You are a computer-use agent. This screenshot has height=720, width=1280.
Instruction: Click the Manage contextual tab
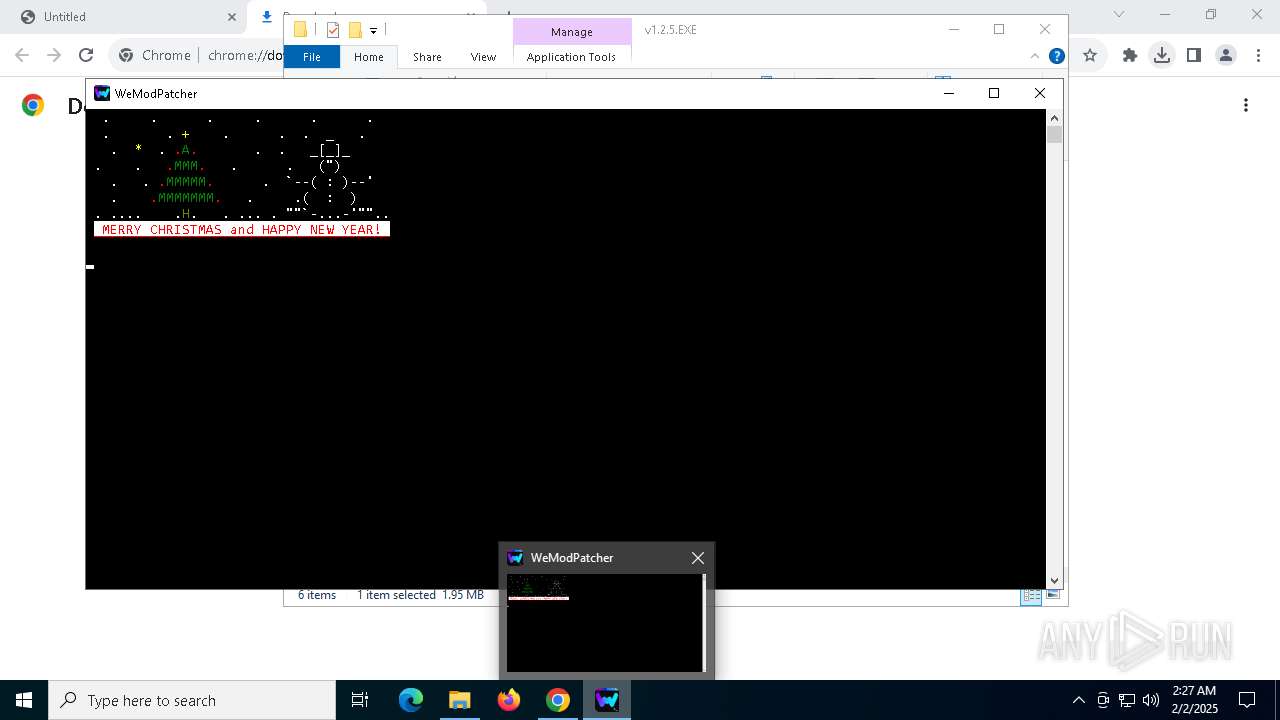(x=572, y=32)
